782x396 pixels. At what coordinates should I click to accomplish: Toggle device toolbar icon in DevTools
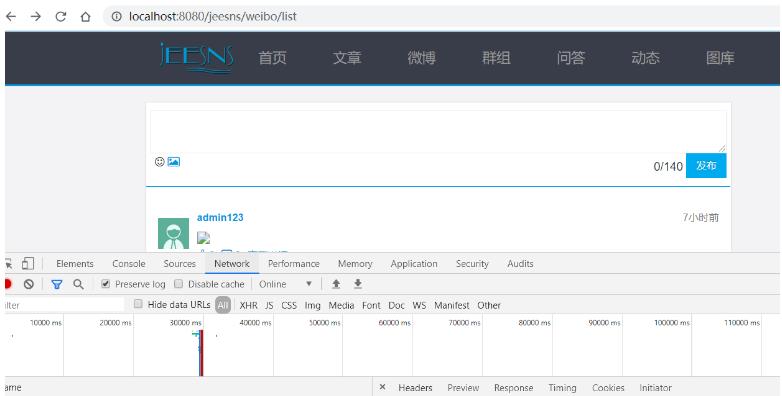point(28,263)
